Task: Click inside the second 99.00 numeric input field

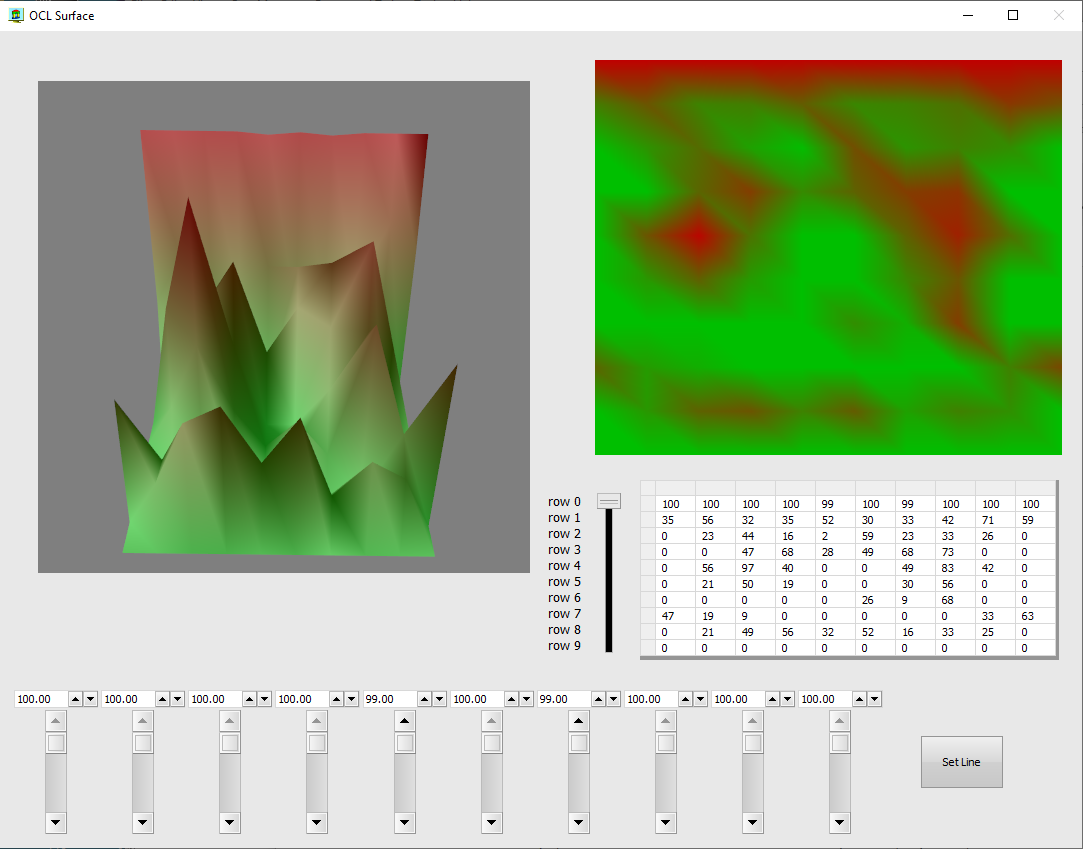Action: [x=562, y=699]
